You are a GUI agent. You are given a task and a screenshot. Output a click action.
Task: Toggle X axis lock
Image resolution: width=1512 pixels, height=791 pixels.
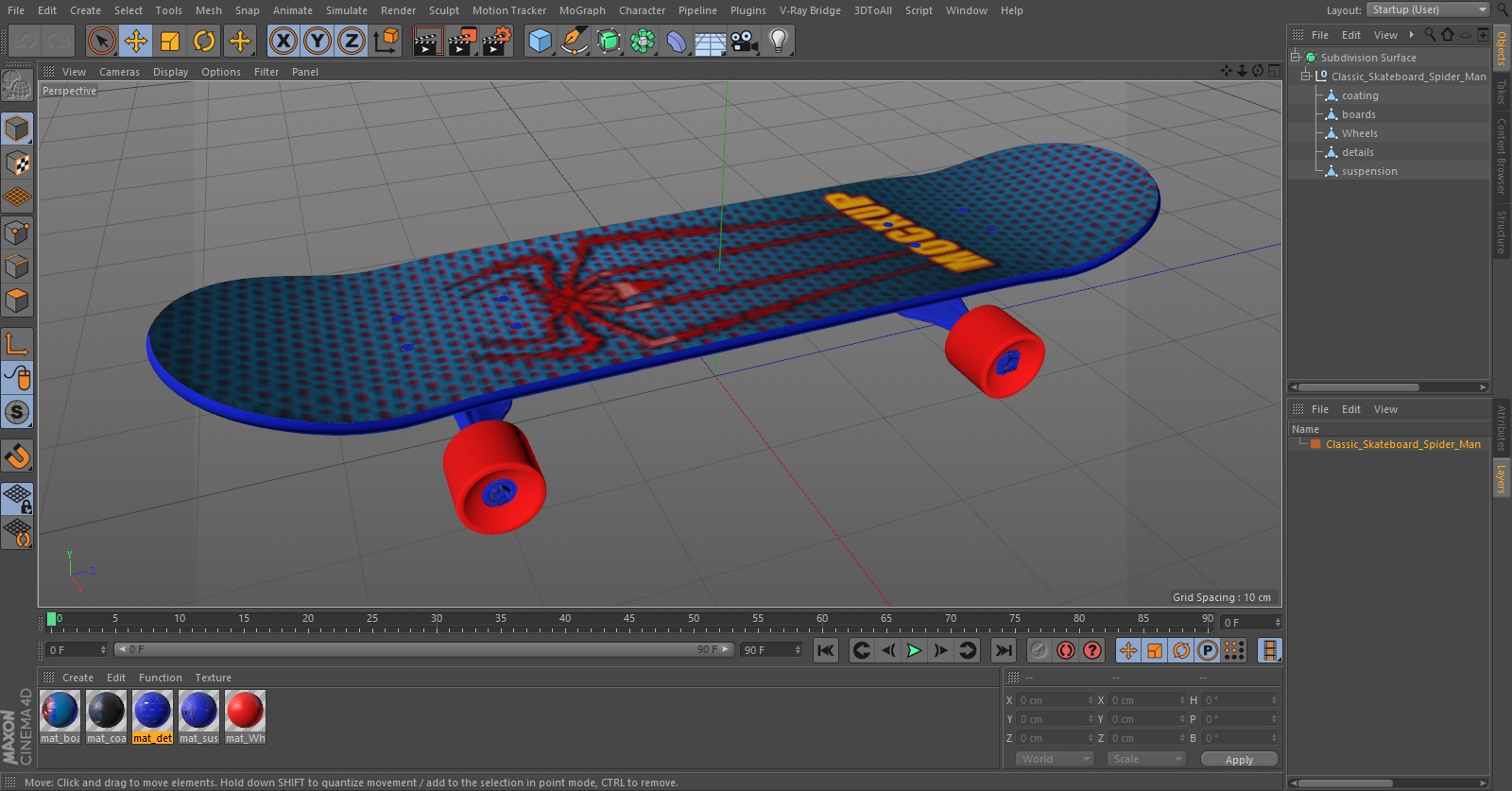click(x=283, y=41)
